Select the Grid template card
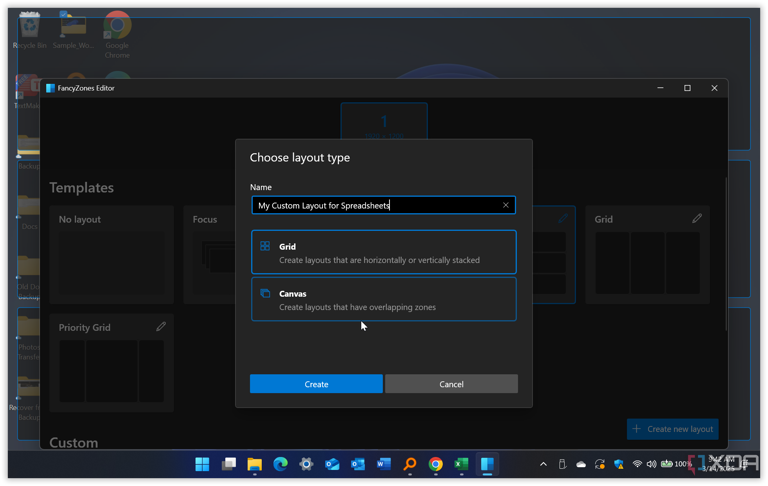Screen dimensions: 768x486 (648, 255)
